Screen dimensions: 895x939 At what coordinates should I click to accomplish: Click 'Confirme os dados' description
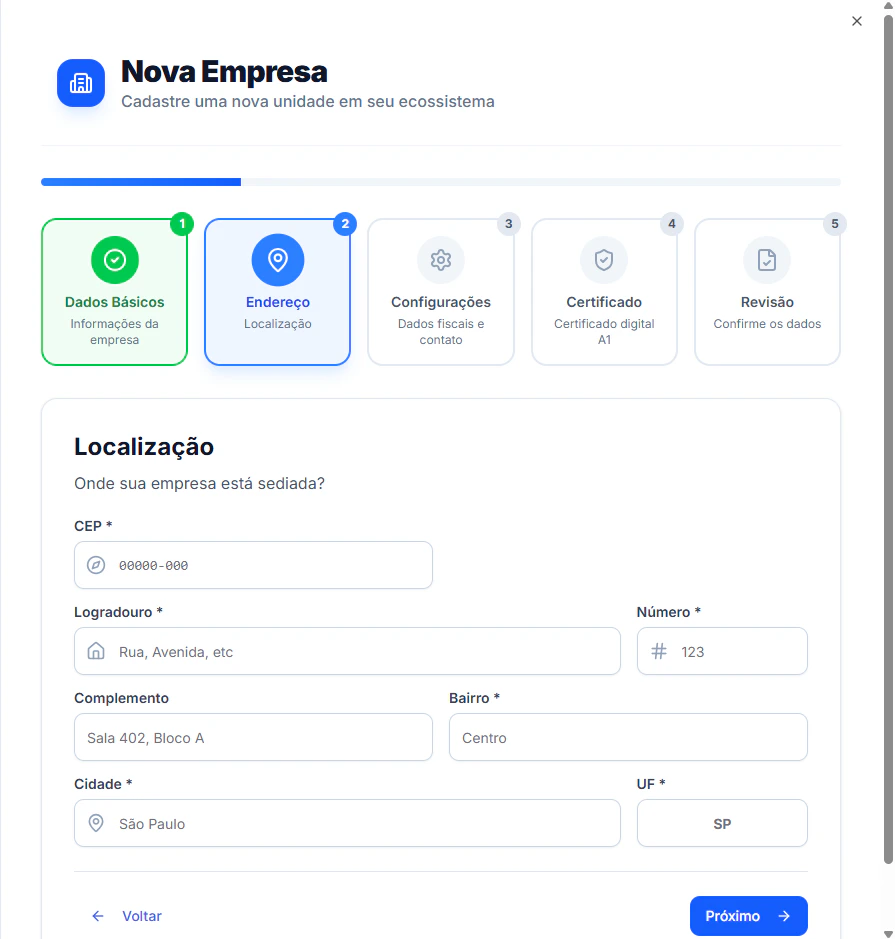click(x=767, y=324)
